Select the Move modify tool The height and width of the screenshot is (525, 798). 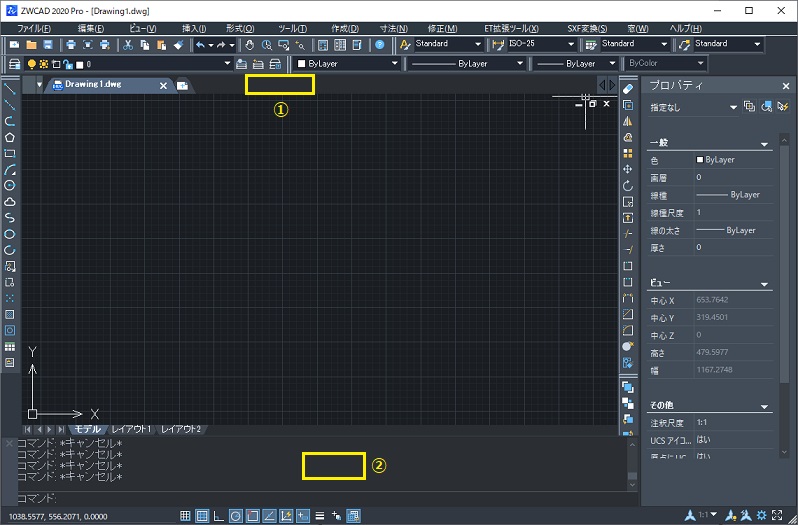point(628,169)
